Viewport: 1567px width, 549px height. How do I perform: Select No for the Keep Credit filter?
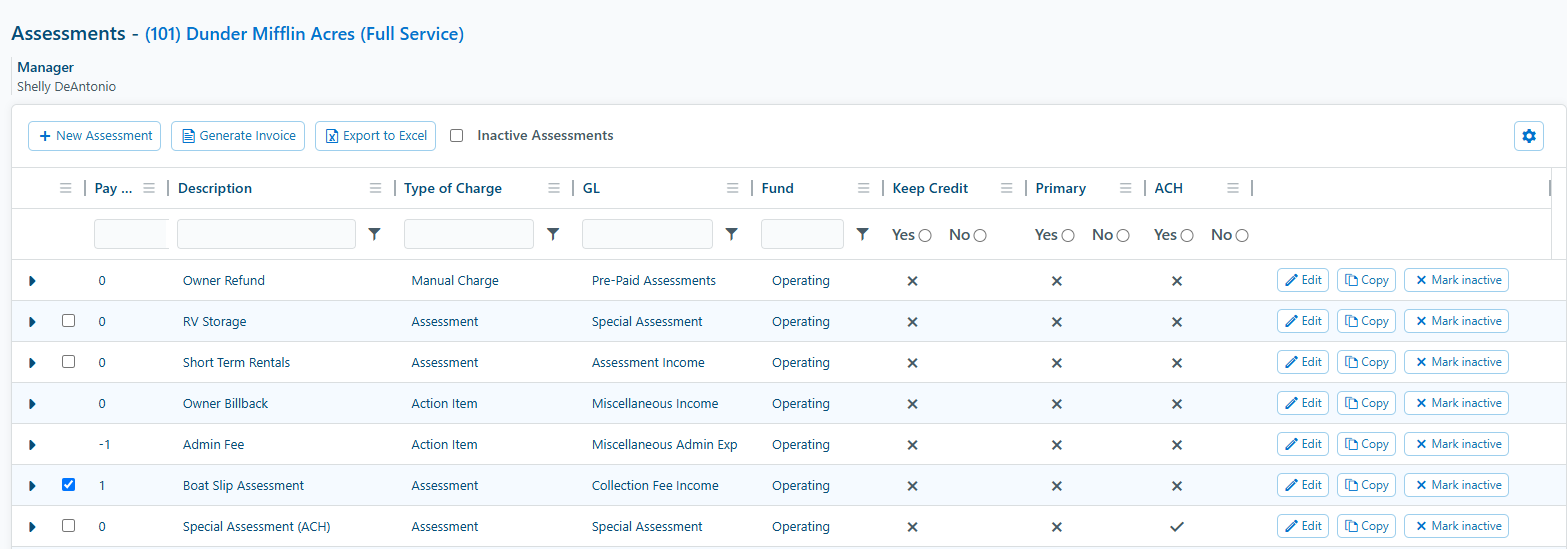[x=980, y=235]
